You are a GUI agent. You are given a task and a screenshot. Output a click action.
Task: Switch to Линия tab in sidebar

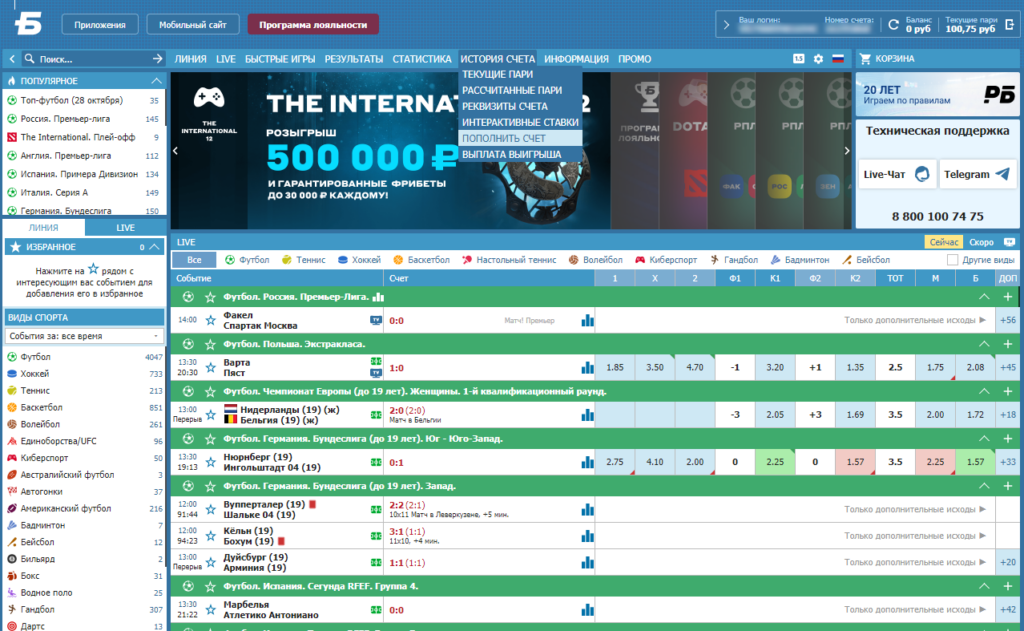point(44,227)
